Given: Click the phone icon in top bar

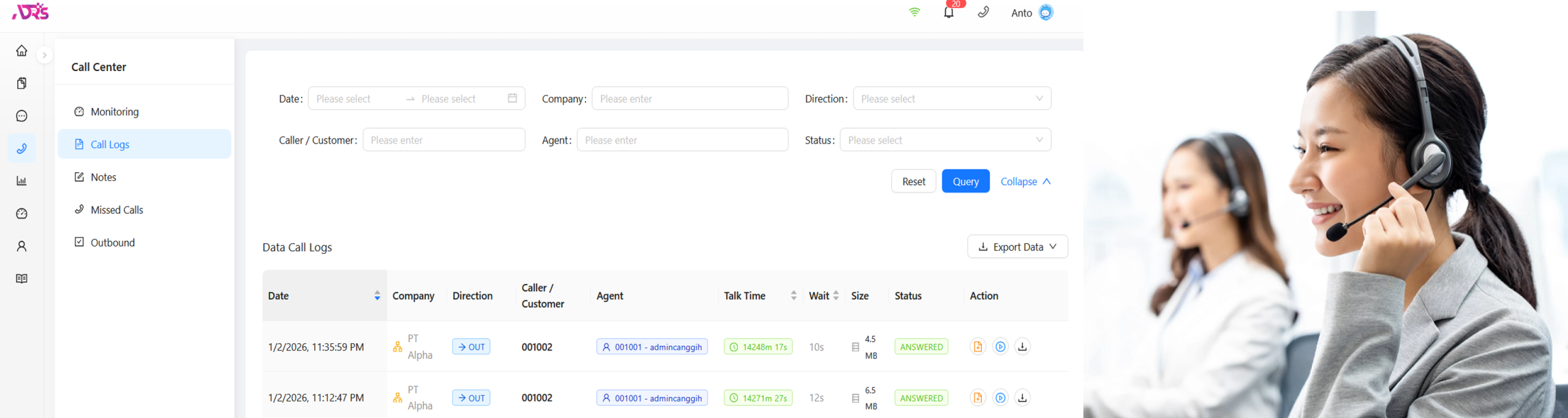Looking at the screenshot, I should point(983,12).
